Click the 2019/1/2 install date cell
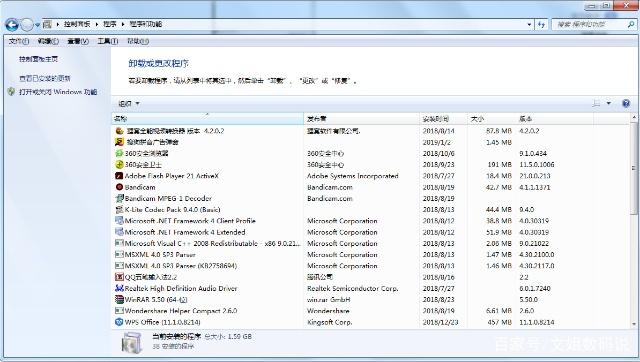 click(436, 142)
